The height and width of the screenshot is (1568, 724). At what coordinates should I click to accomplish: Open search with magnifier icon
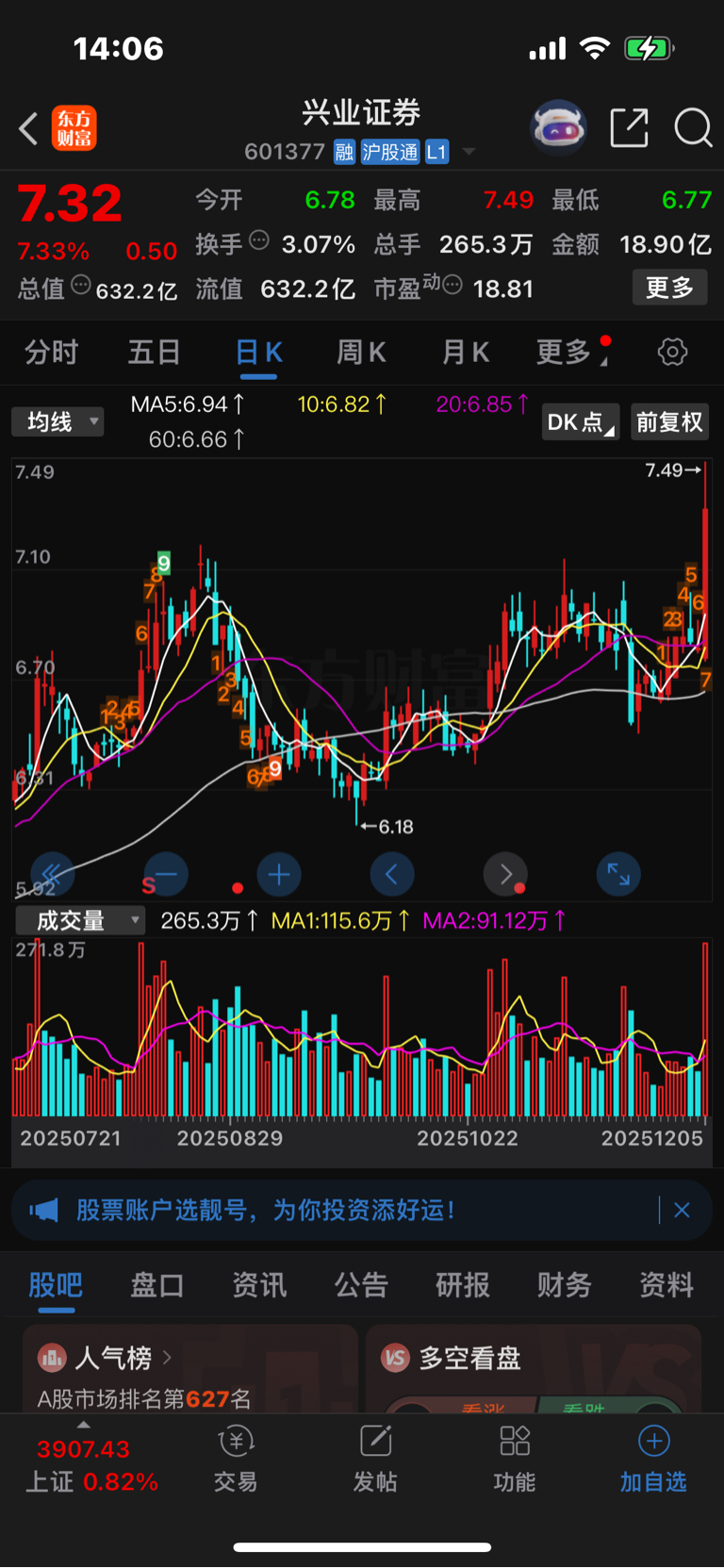click(x=693, y=127)
